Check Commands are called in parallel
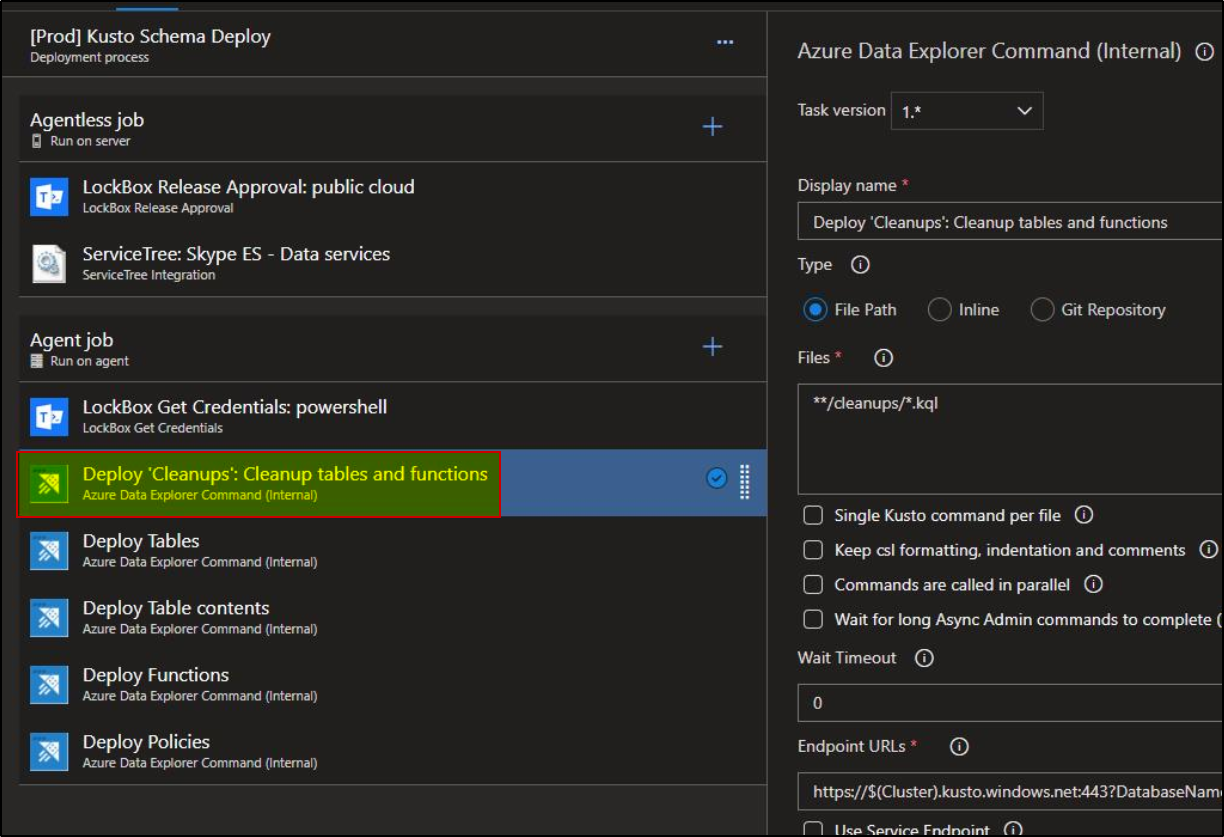 coord(814,585)
